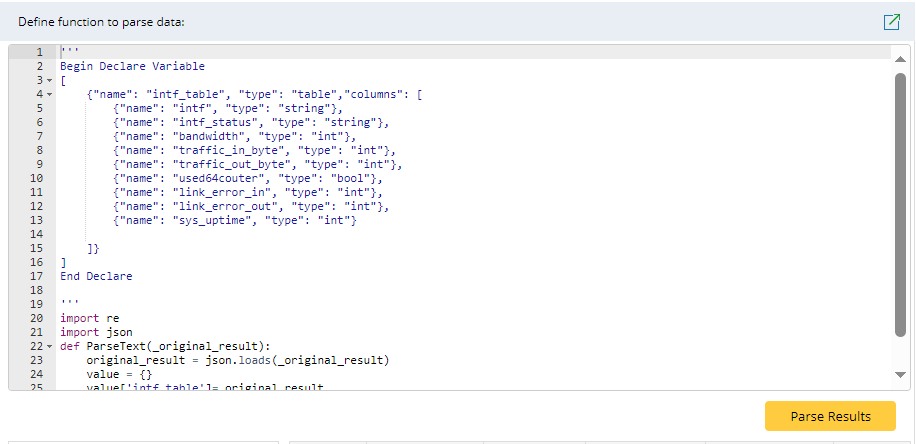Image resolution: width=916 pixels, height=444 pixels.
Task: Click line number 1 in the gutter
Action: [x=38, y=52]
